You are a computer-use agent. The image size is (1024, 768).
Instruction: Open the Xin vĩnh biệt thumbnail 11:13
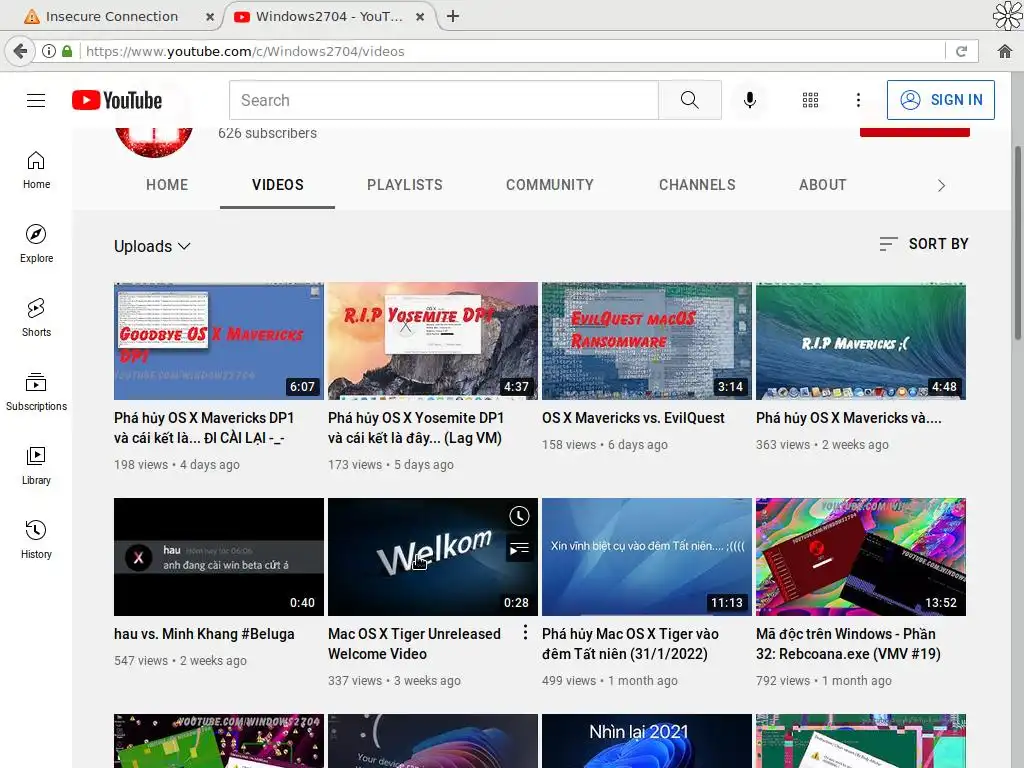[x=647, y=557]
